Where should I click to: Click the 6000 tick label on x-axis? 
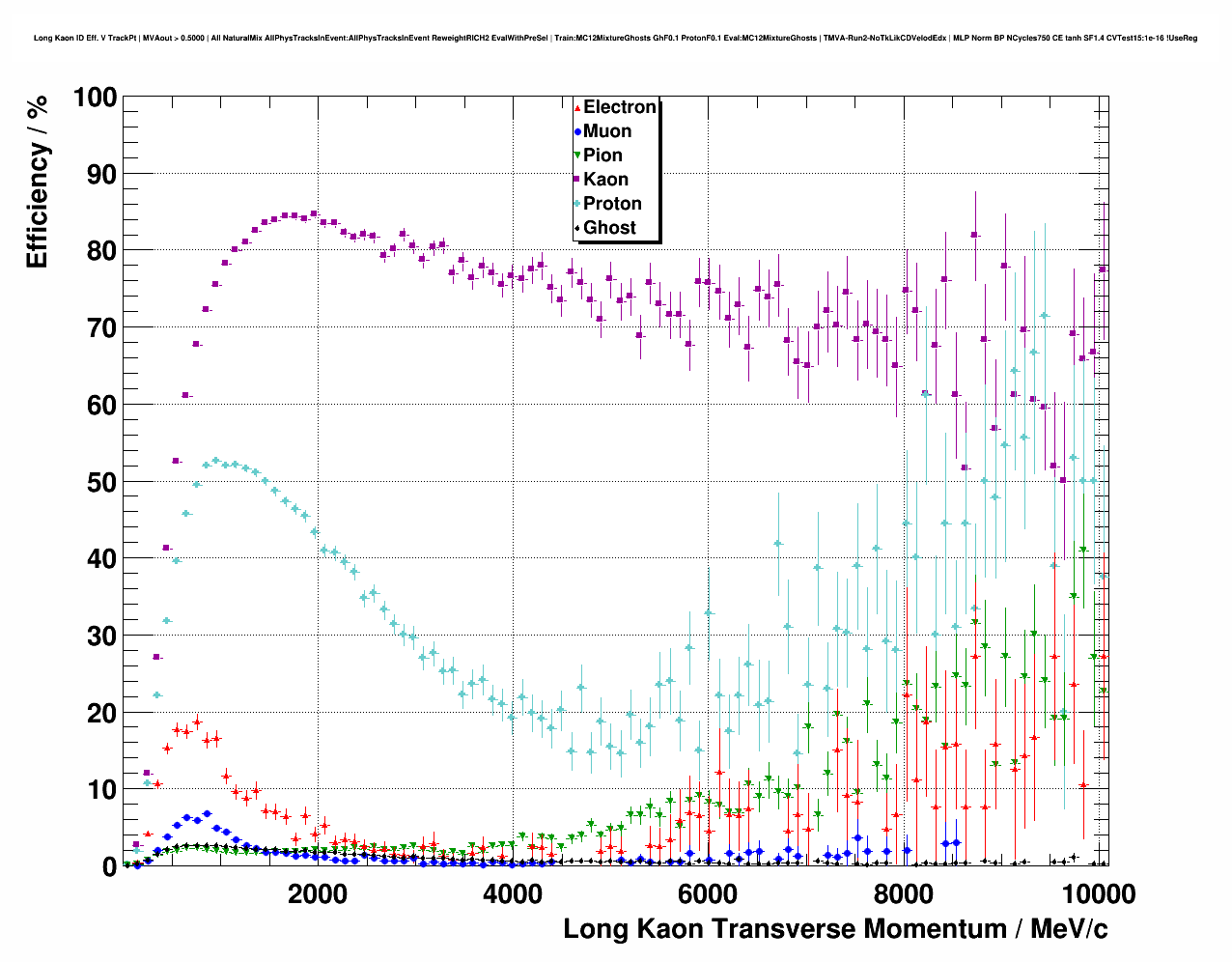point(708,894)
